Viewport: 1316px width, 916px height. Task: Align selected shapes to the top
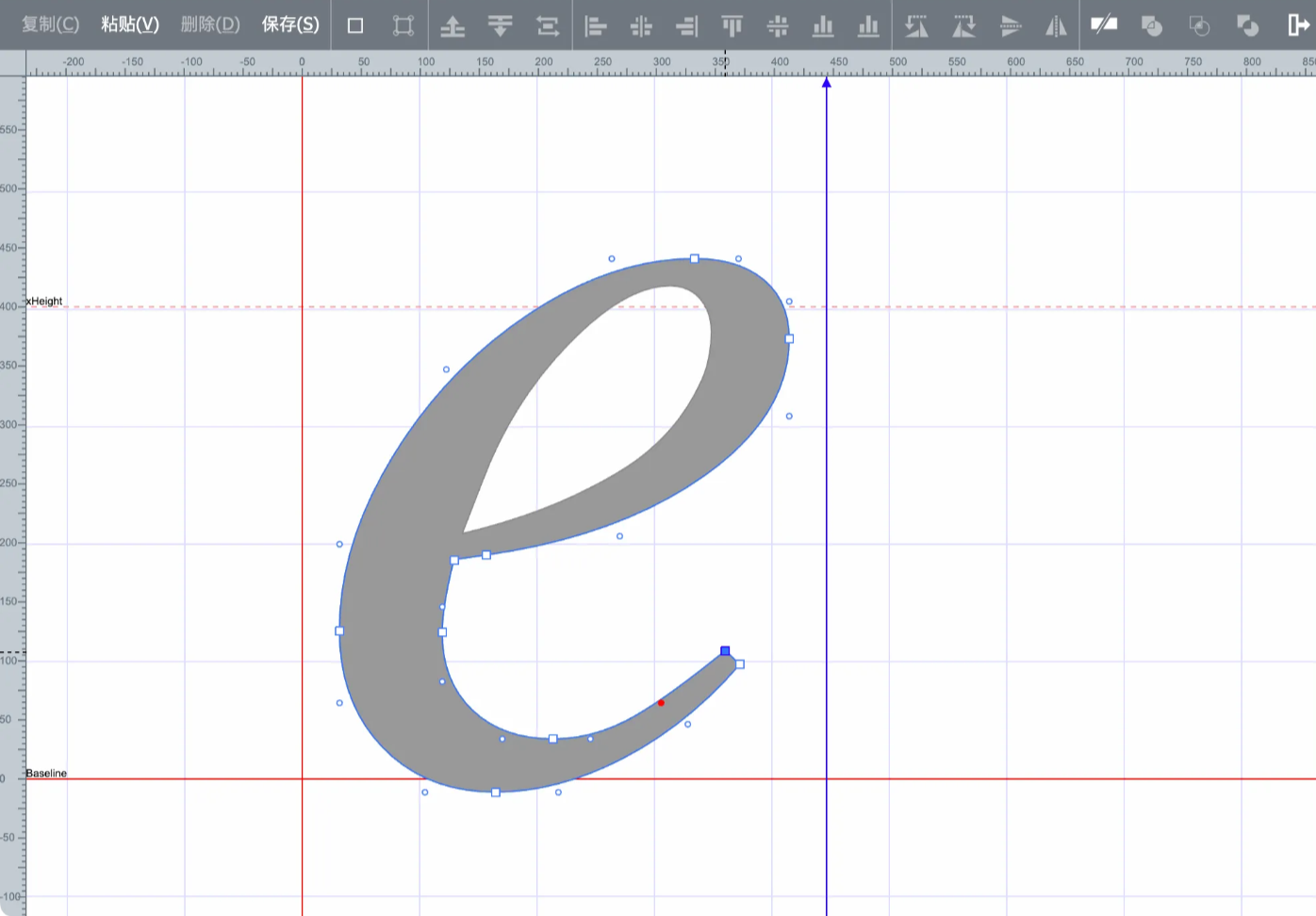[x=732, y=25]
